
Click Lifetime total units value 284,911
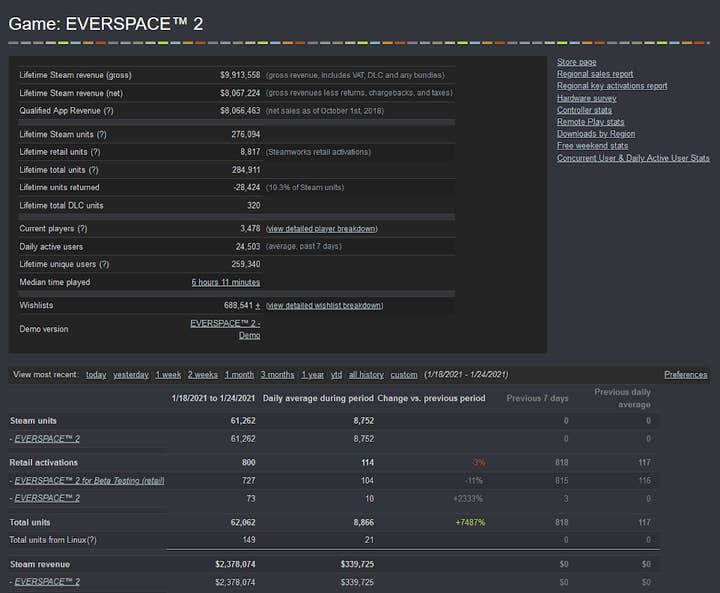(246, 170)
